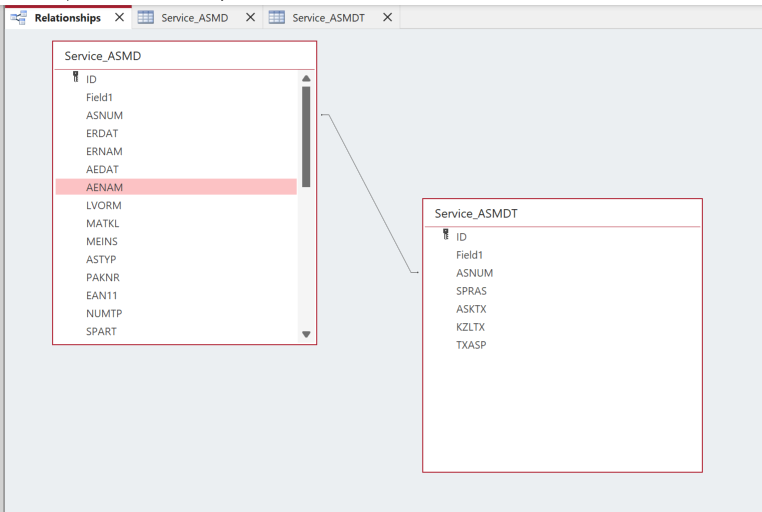762x512 pixels.
Task: Click the Relationships tab icon
Action: click(18, 18)
